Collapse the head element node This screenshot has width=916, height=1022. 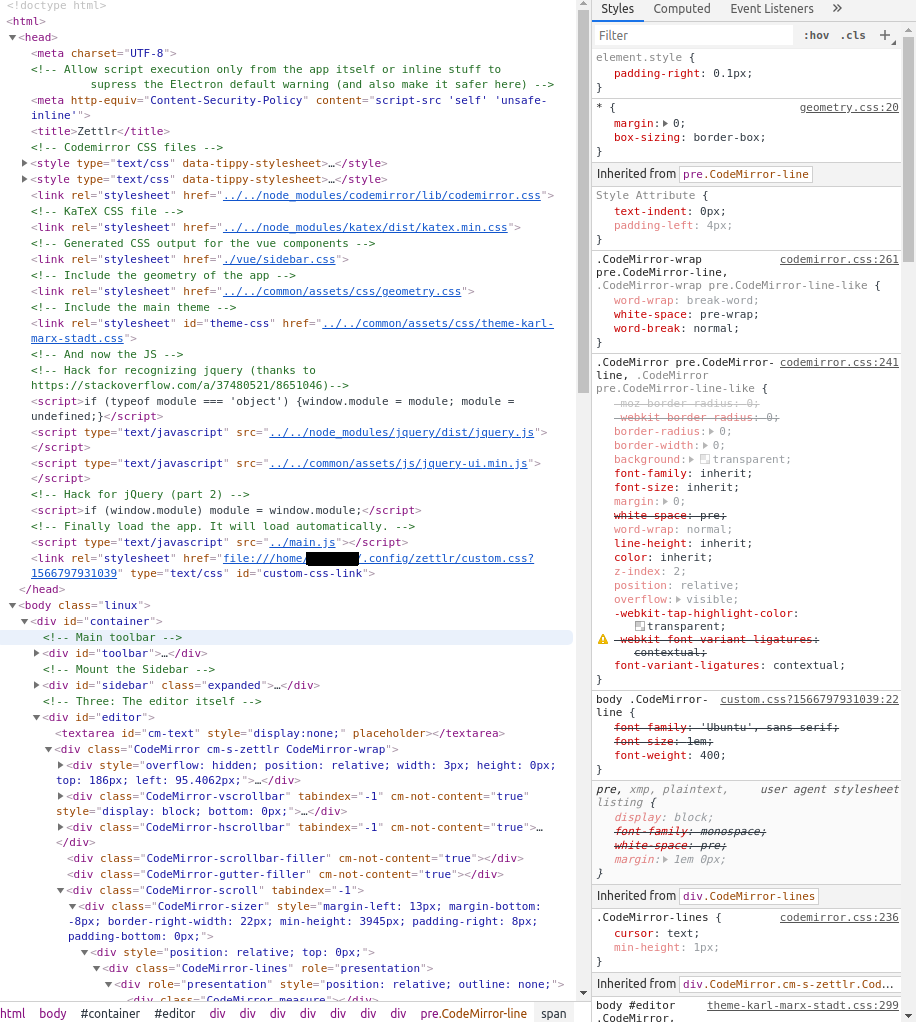click(12, 38)
